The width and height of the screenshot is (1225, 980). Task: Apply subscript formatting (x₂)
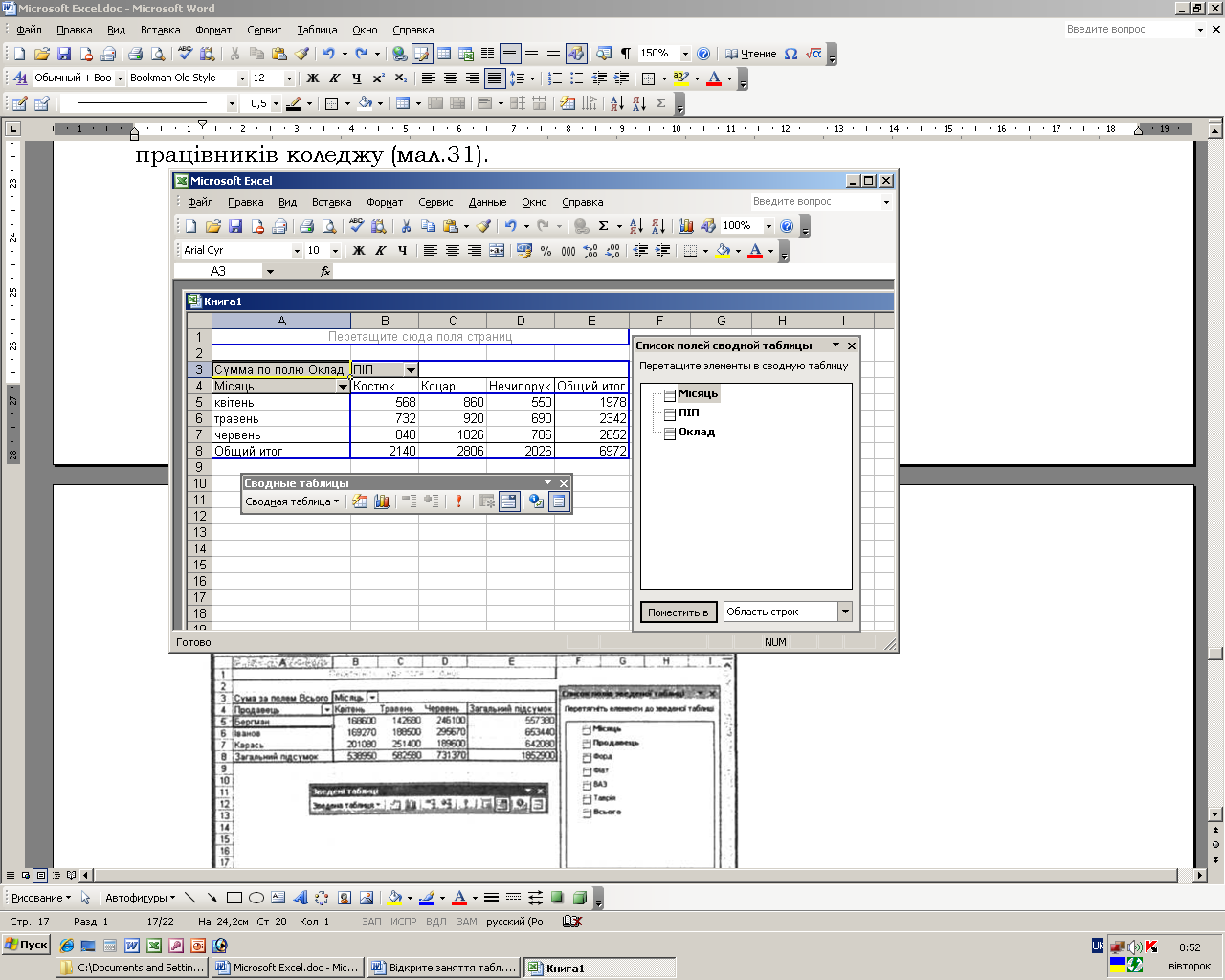tap(401, 78)
